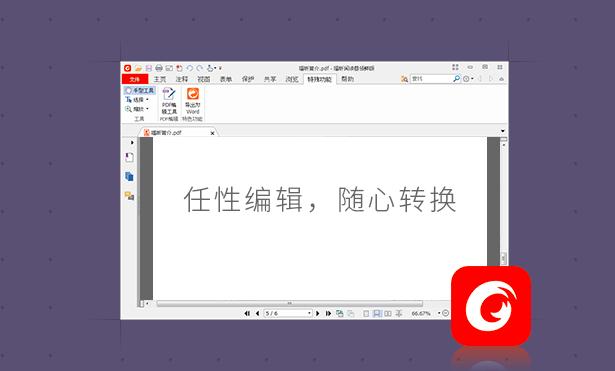Screen dimensions: 615x371
Task: Go to the last page button
Action: pyautogui.click(x=328, y=313)
